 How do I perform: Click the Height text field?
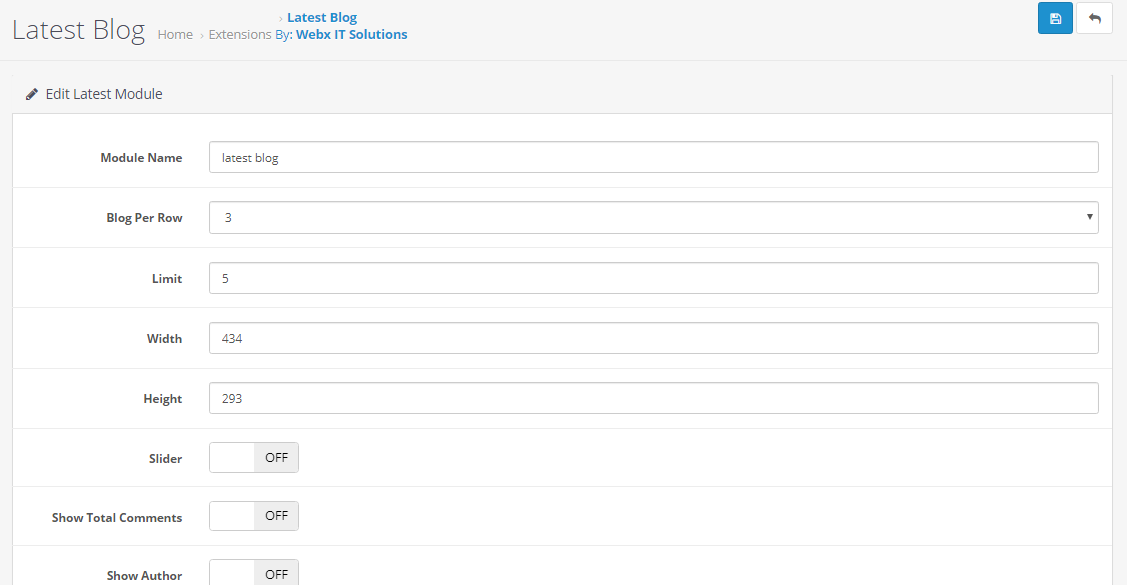click(x=652, y=398)
